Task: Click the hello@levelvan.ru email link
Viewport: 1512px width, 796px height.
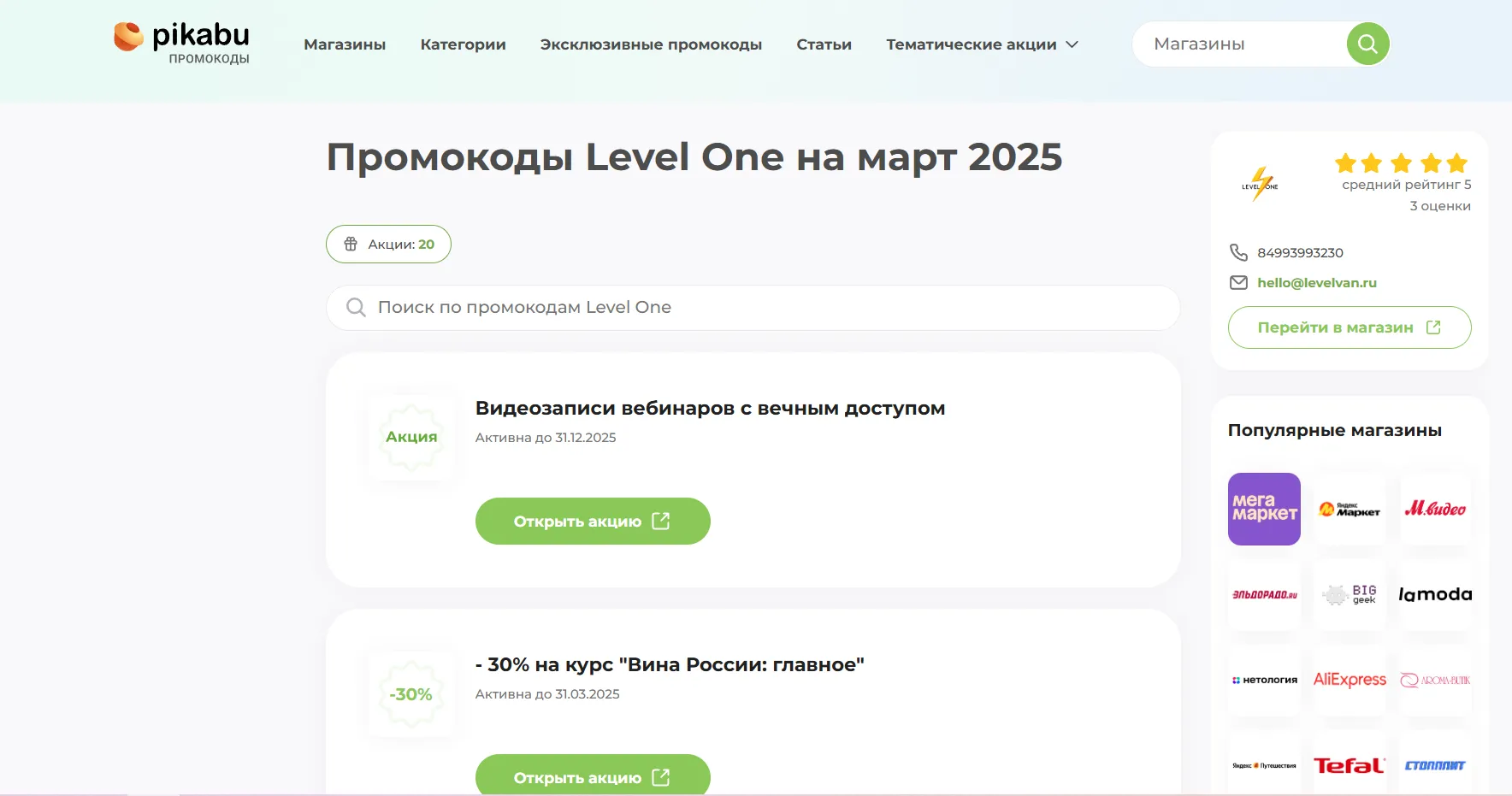Action: [x=1317, y=283]
